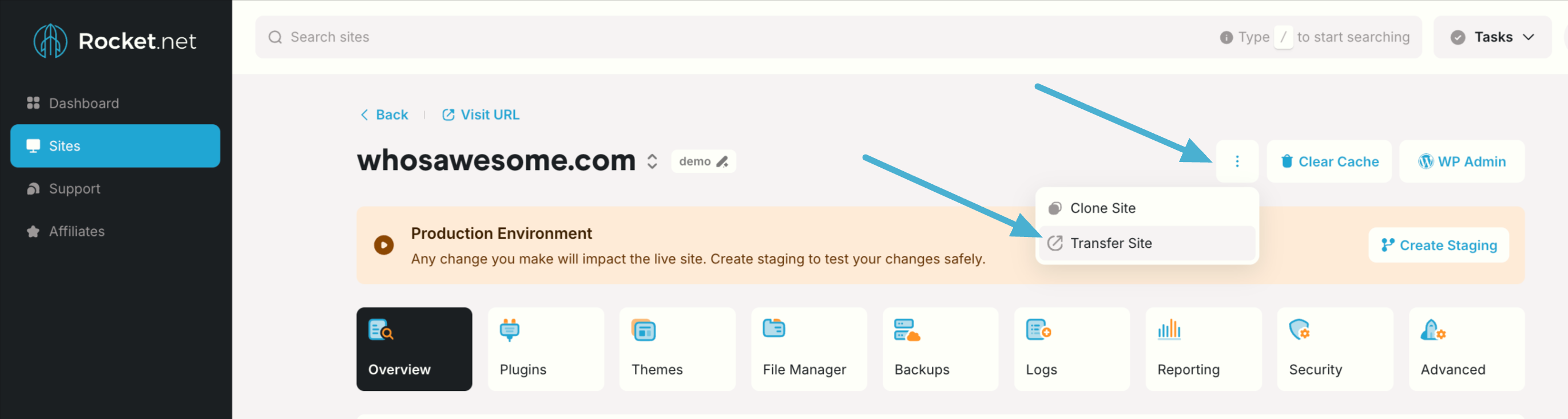Click the info icon beside Type hint
The height and width of the screenshot is (419, 1568).
coord(1226,37)
